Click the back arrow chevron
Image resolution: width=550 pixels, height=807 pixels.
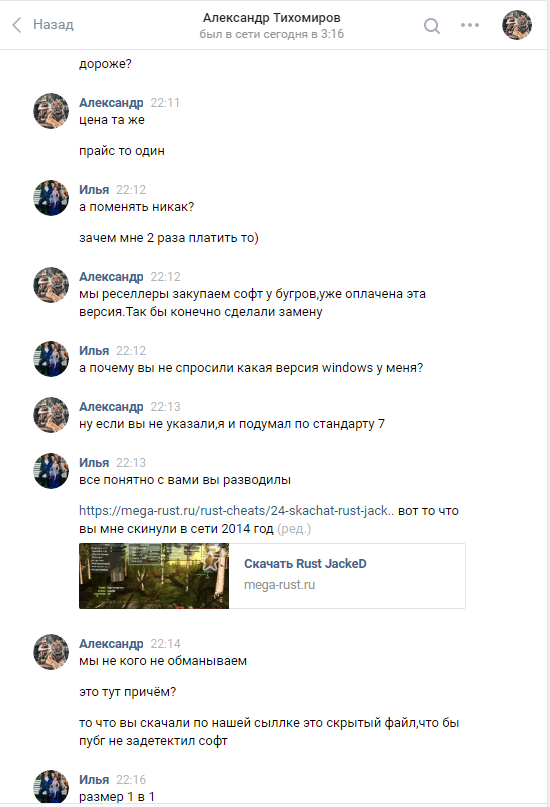(x=17, y=25)
